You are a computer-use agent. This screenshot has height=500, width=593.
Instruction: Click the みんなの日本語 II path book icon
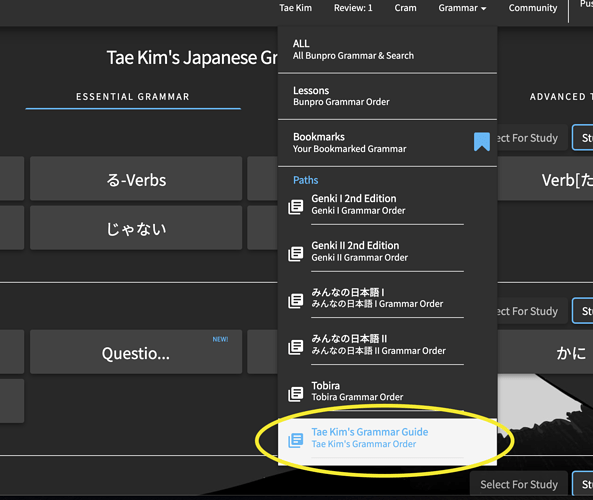coord(296,347)
